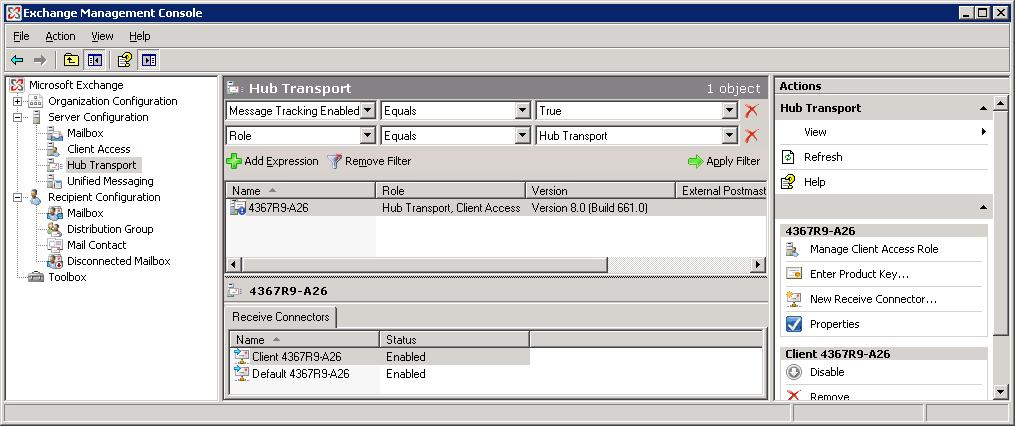Click the right arrow of server list scrollbar
The width and height of the screenshot is (1015, 426).
(758, 265)
